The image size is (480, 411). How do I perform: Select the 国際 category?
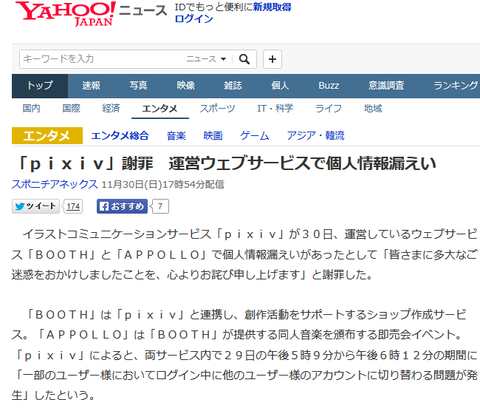click(x=71, y=108)
